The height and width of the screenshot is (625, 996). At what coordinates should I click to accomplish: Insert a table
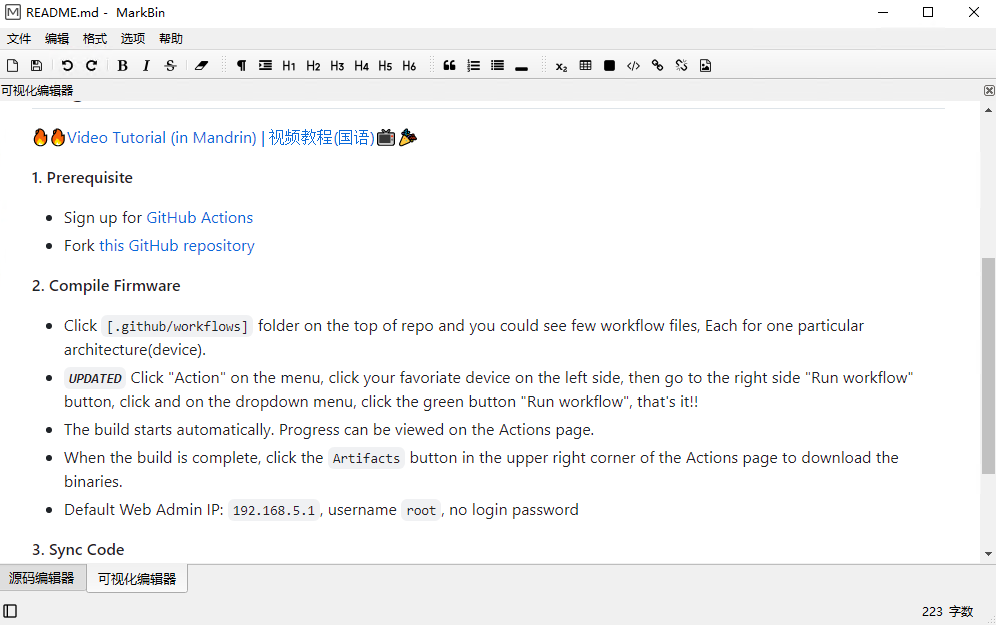(586, 65)
